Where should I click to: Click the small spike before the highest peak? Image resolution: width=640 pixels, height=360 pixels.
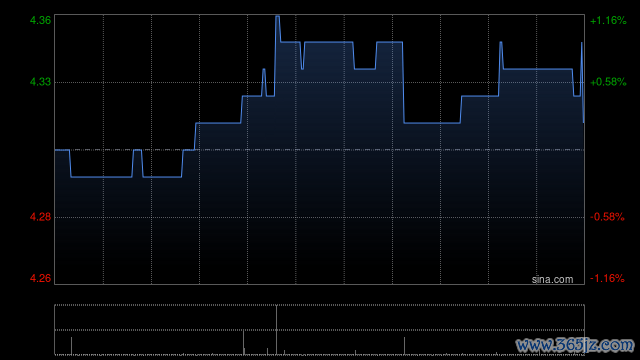tap(264, 82)
